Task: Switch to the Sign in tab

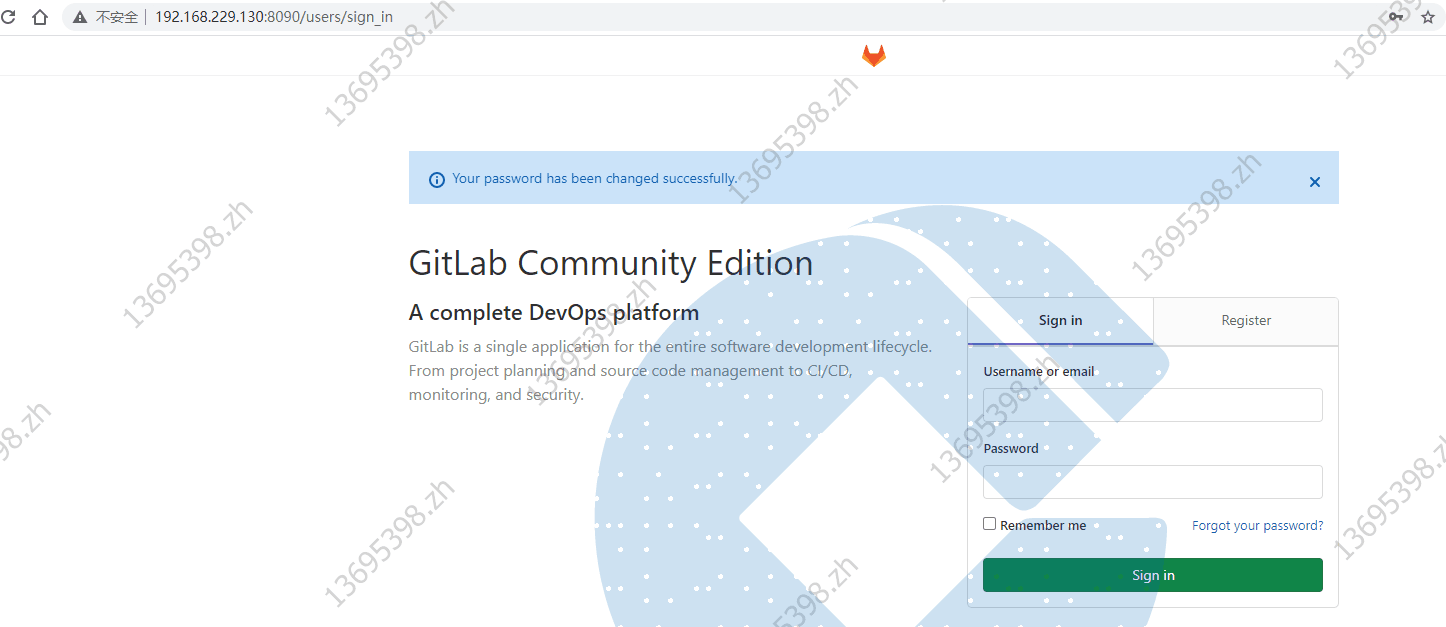Action: coord(1060,321)
